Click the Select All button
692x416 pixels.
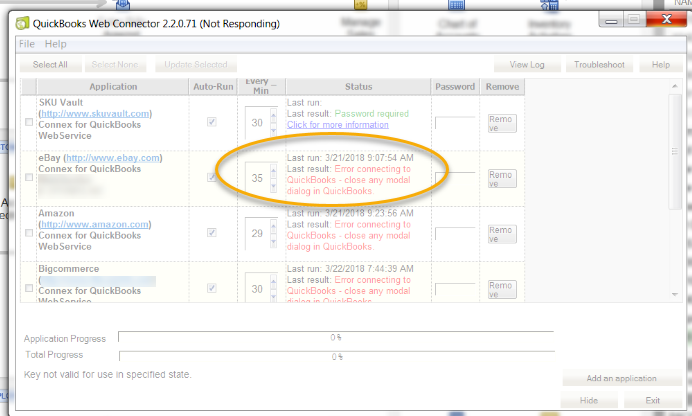click(x=50, y=65)
